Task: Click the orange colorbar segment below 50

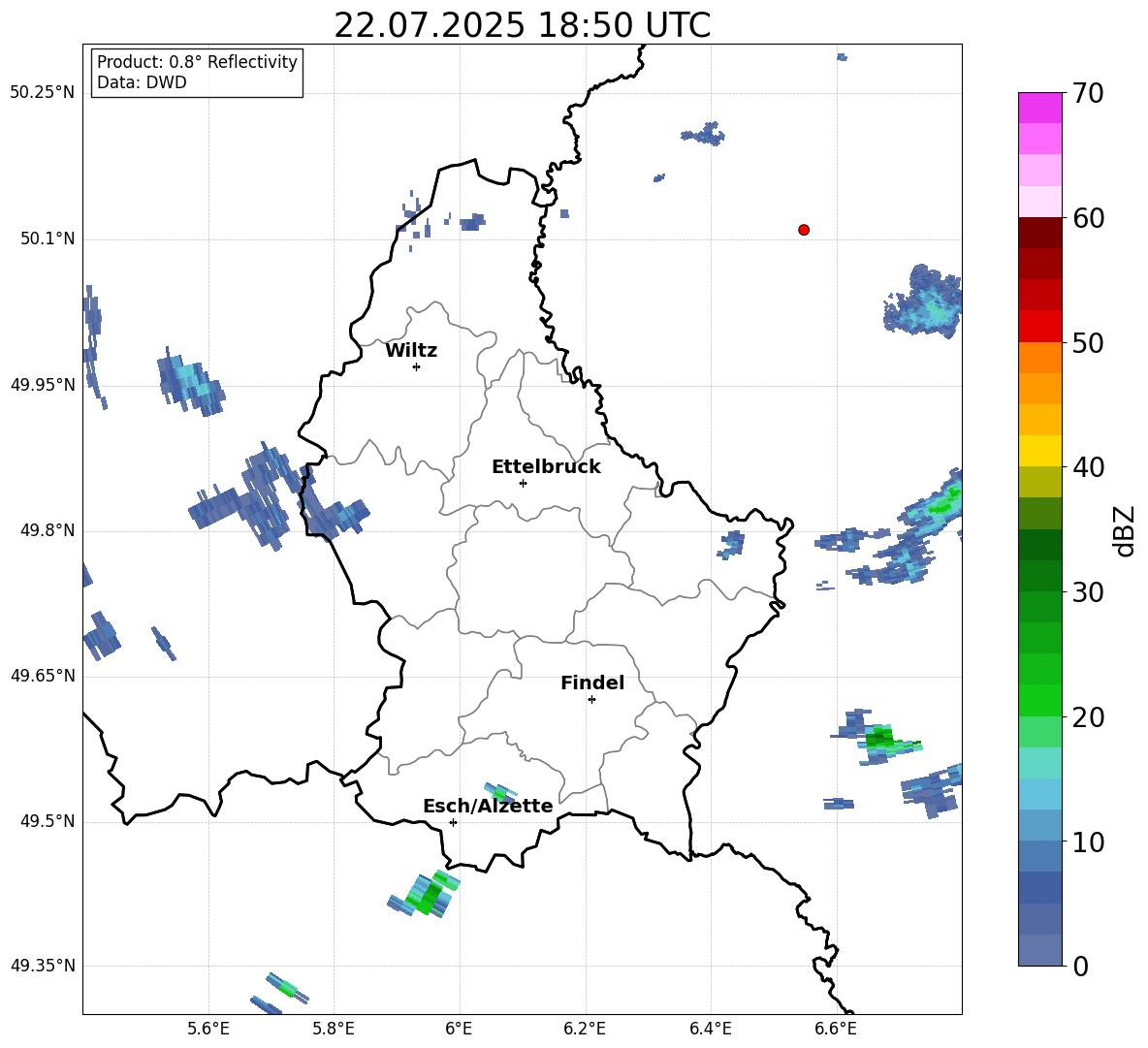Action: point(1039,358)
